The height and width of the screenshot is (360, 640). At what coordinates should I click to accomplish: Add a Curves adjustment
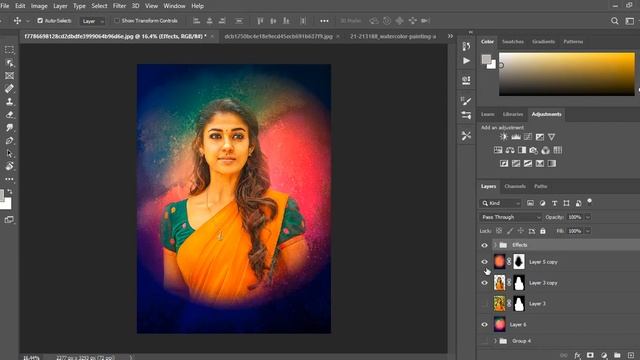tap(528, 137)
